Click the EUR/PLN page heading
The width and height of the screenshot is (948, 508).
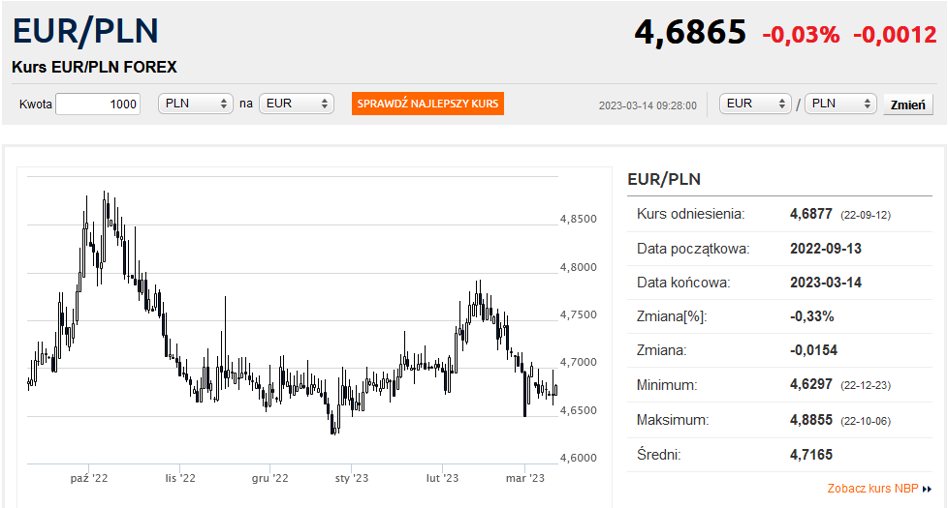pos(85,31)
